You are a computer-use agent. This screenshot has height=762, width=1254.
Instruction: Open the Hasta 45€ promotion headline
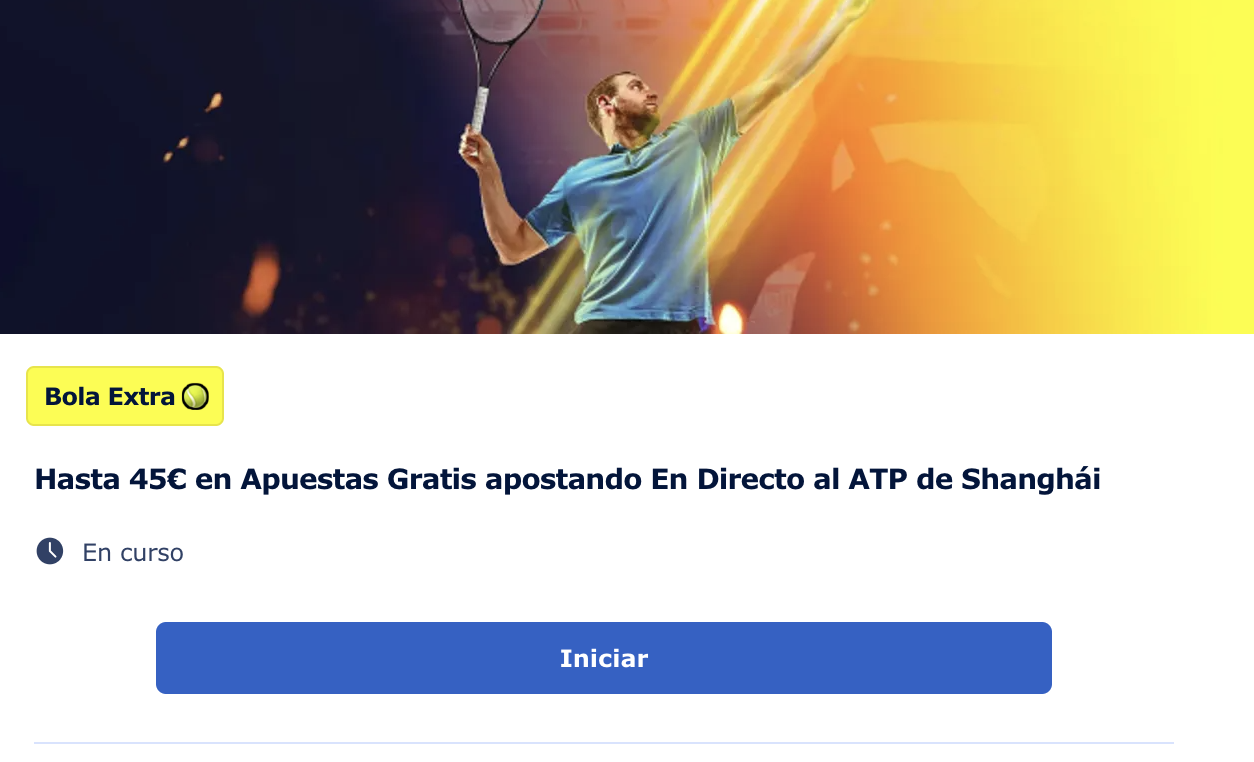567,480
